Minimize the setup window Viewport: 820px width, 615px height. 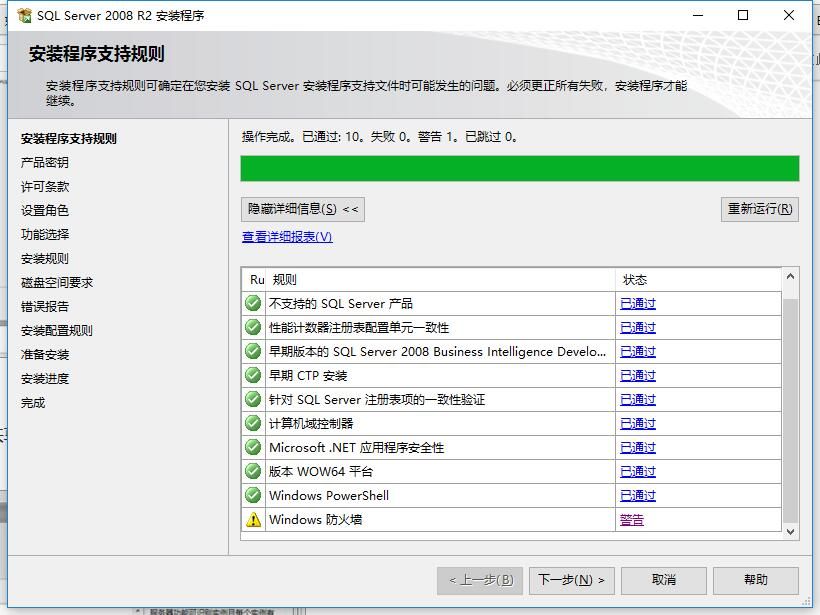coord(698,15)
